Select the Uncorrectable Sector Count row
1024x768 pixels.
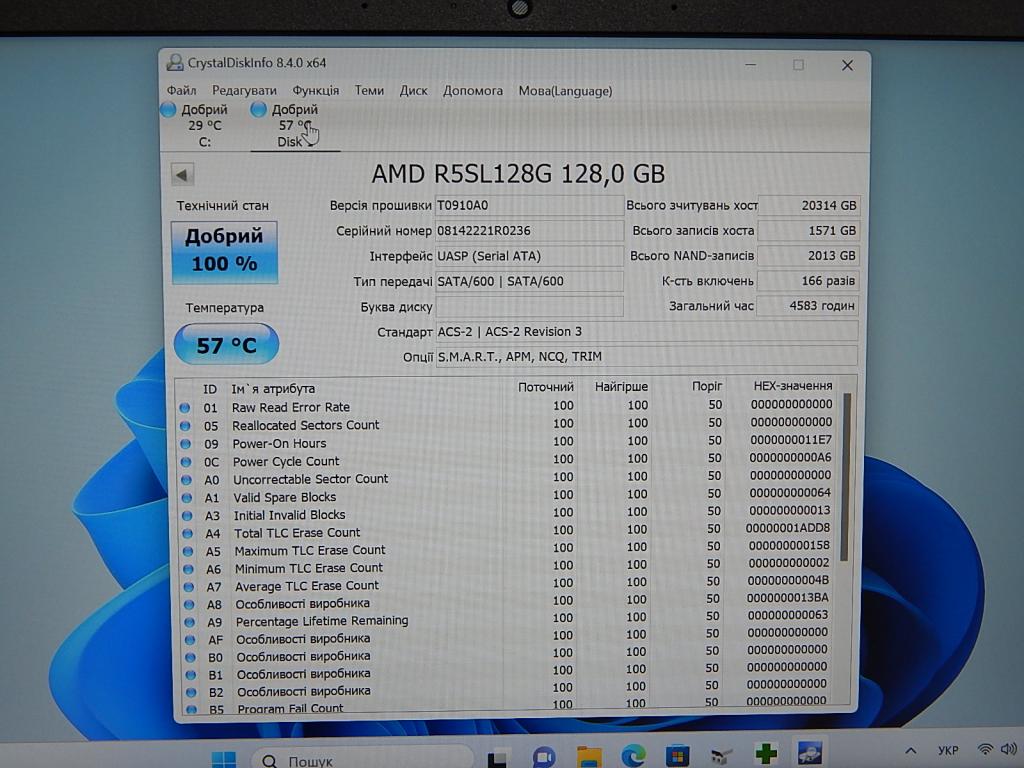click(508, 478)
